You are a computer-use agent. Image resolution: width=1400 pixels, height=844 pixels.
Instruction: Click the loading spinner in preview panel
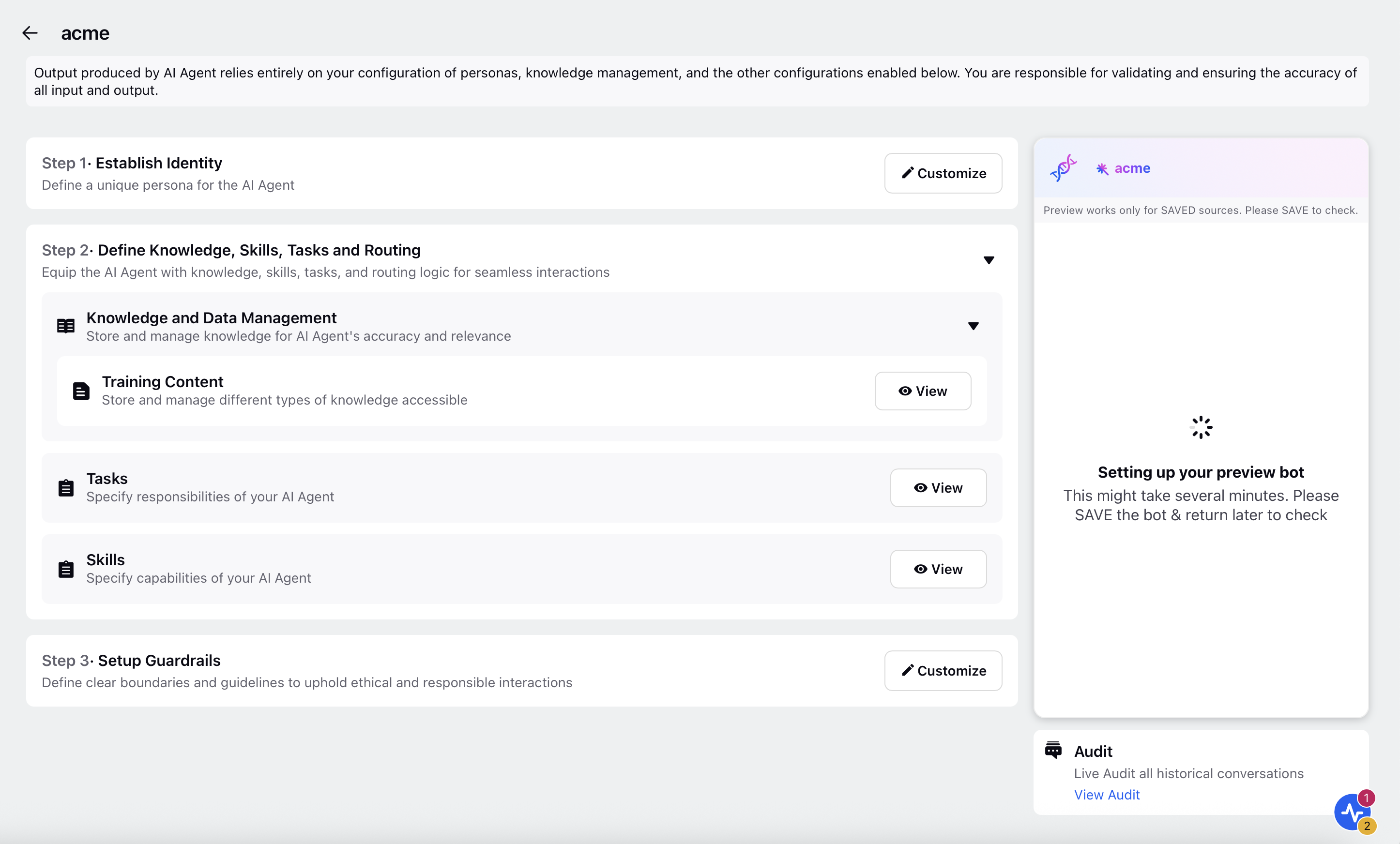1201,427
